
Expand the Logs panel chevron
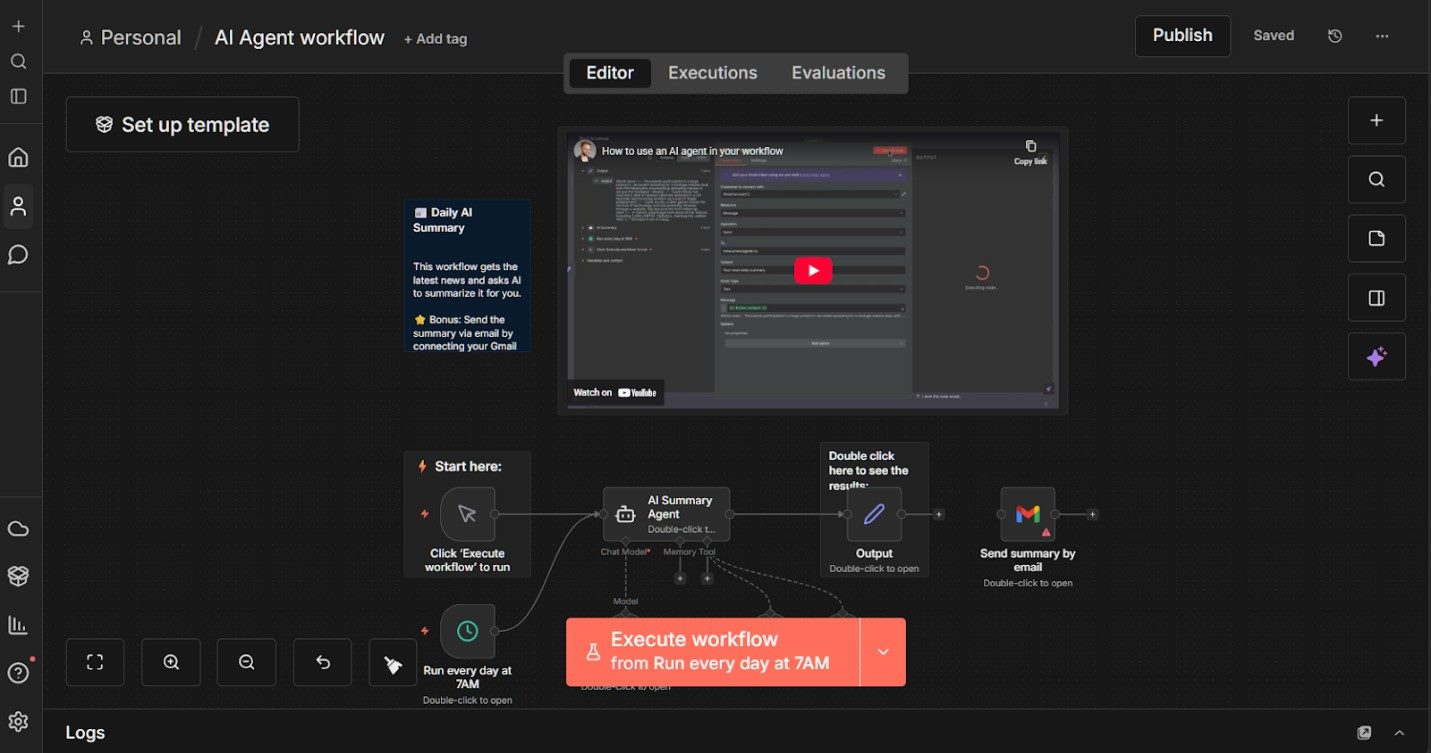(1399, 733)
